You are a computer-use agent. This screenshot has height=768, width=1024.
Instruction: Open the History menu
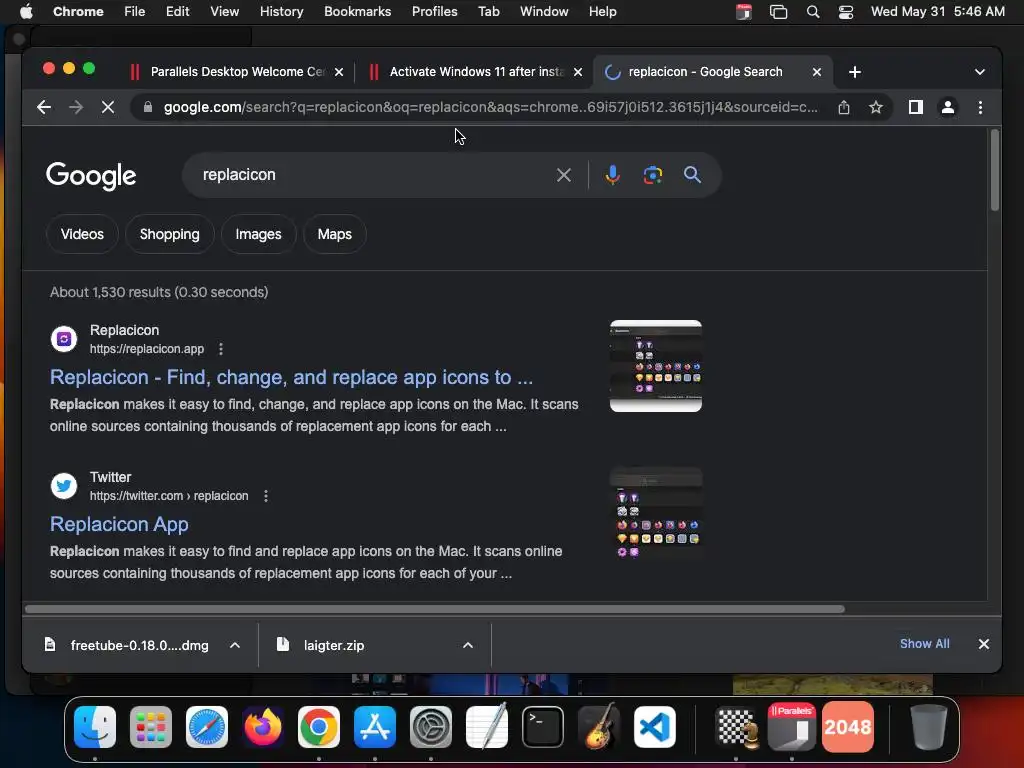pyautogui.click(x=281, y=12)
